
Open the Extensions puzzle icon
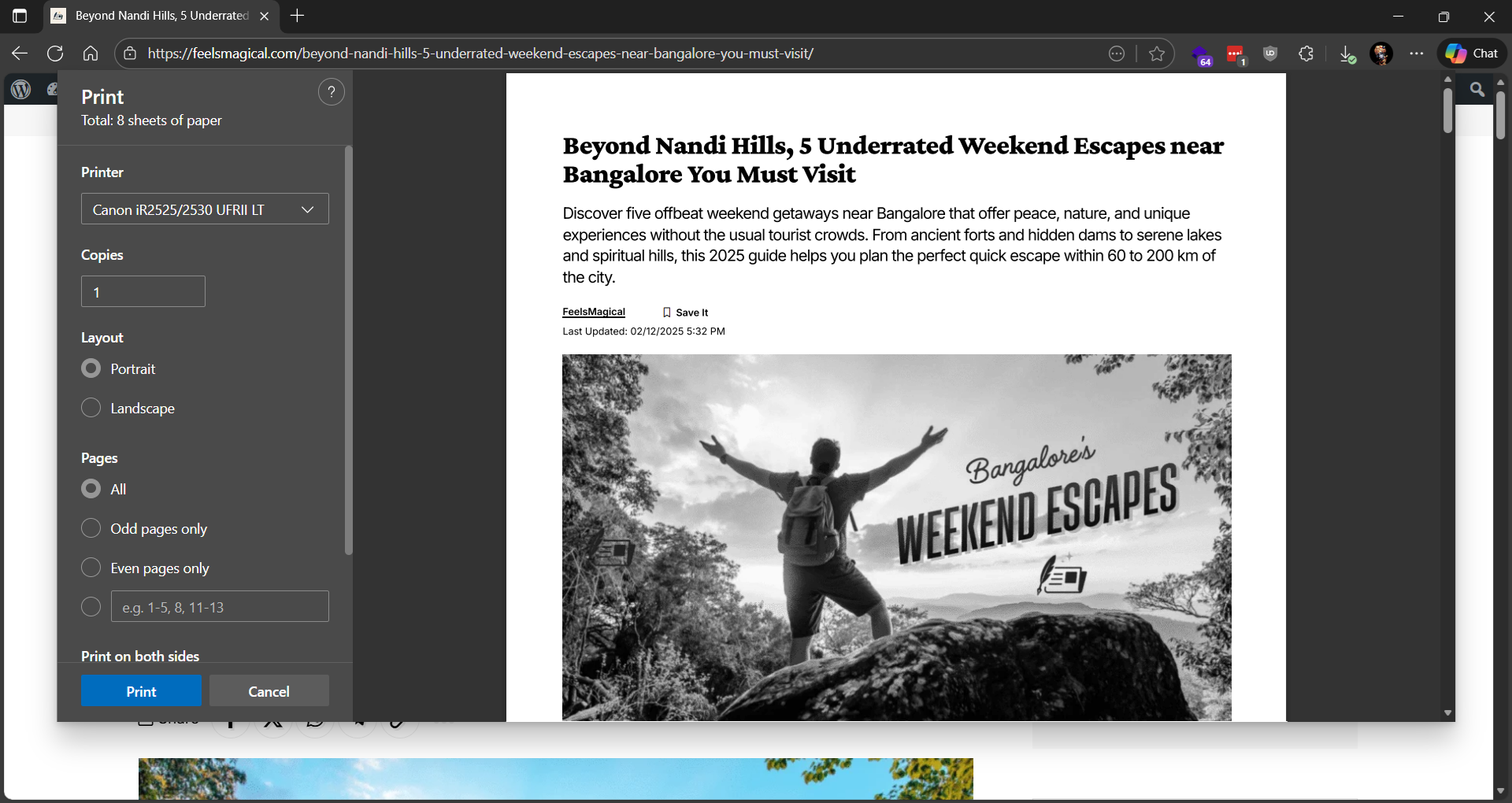(1306, 54)
